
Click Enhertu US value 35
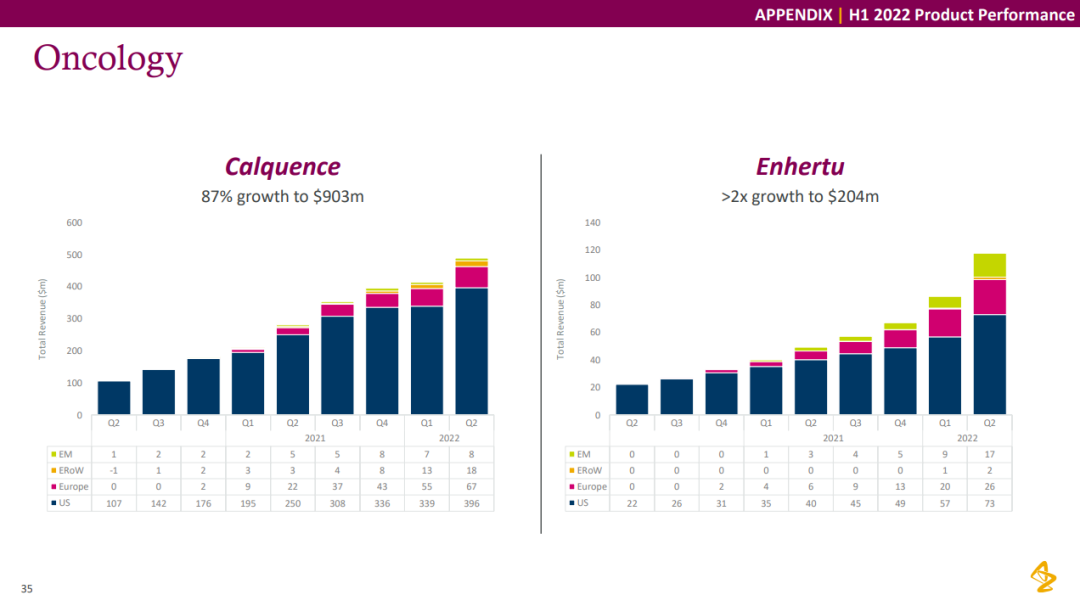click(x=766, y=503)
